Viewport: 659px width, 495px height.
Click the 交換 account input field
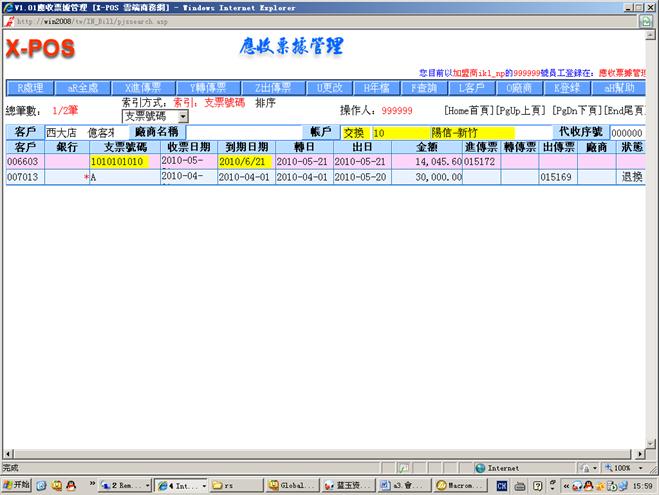pos(355,132)
